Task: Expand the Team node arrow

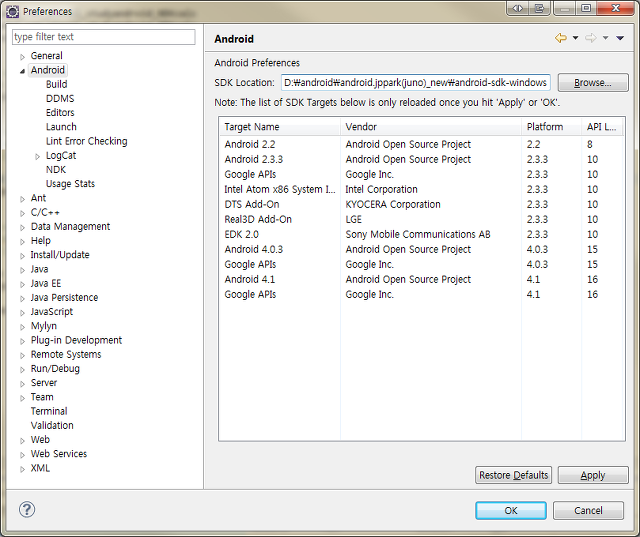Action: click(22, 398)
